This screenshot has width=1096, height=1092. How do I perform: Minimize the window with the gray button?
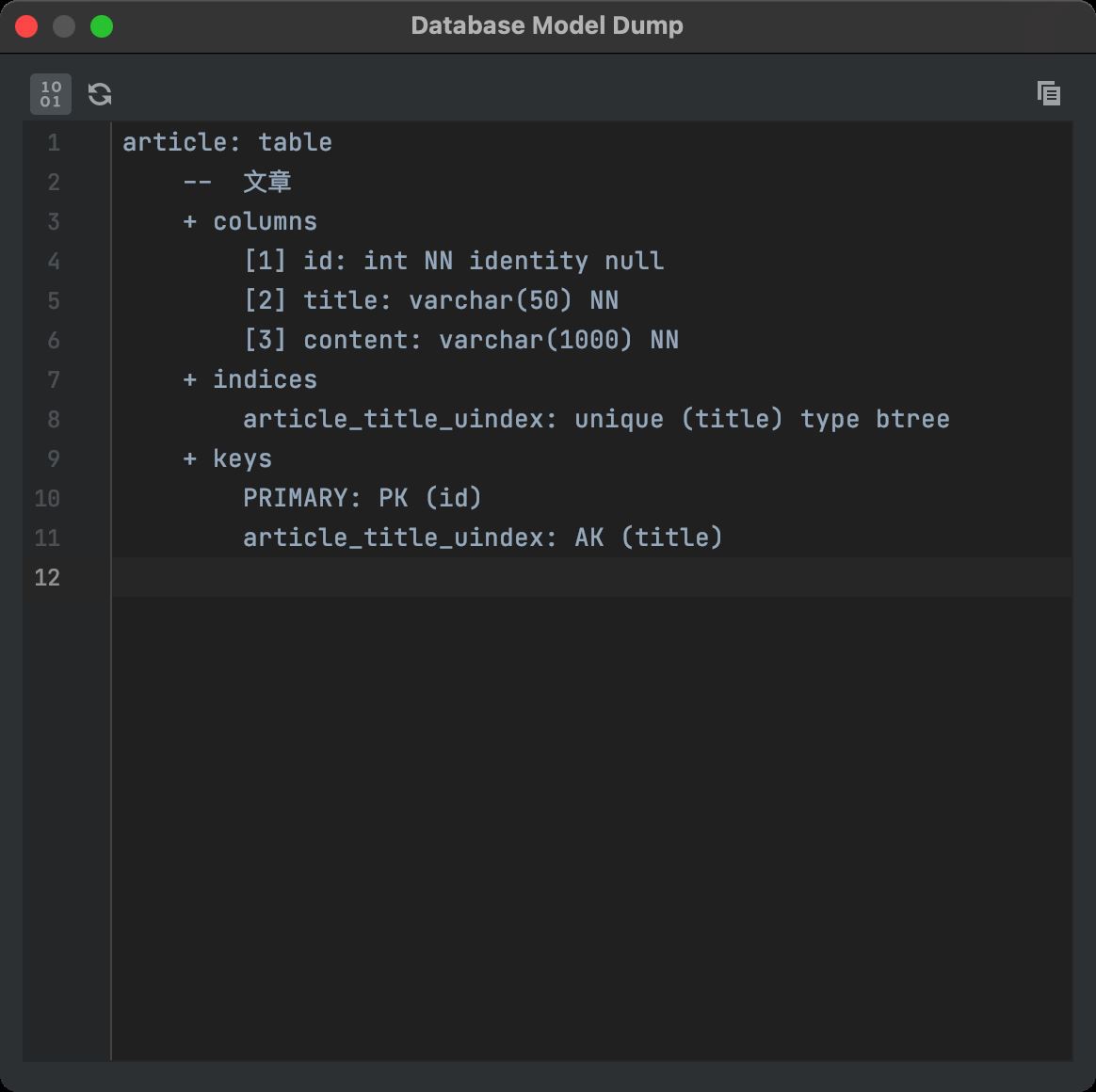pyautogui.click(x=64, y=26)
